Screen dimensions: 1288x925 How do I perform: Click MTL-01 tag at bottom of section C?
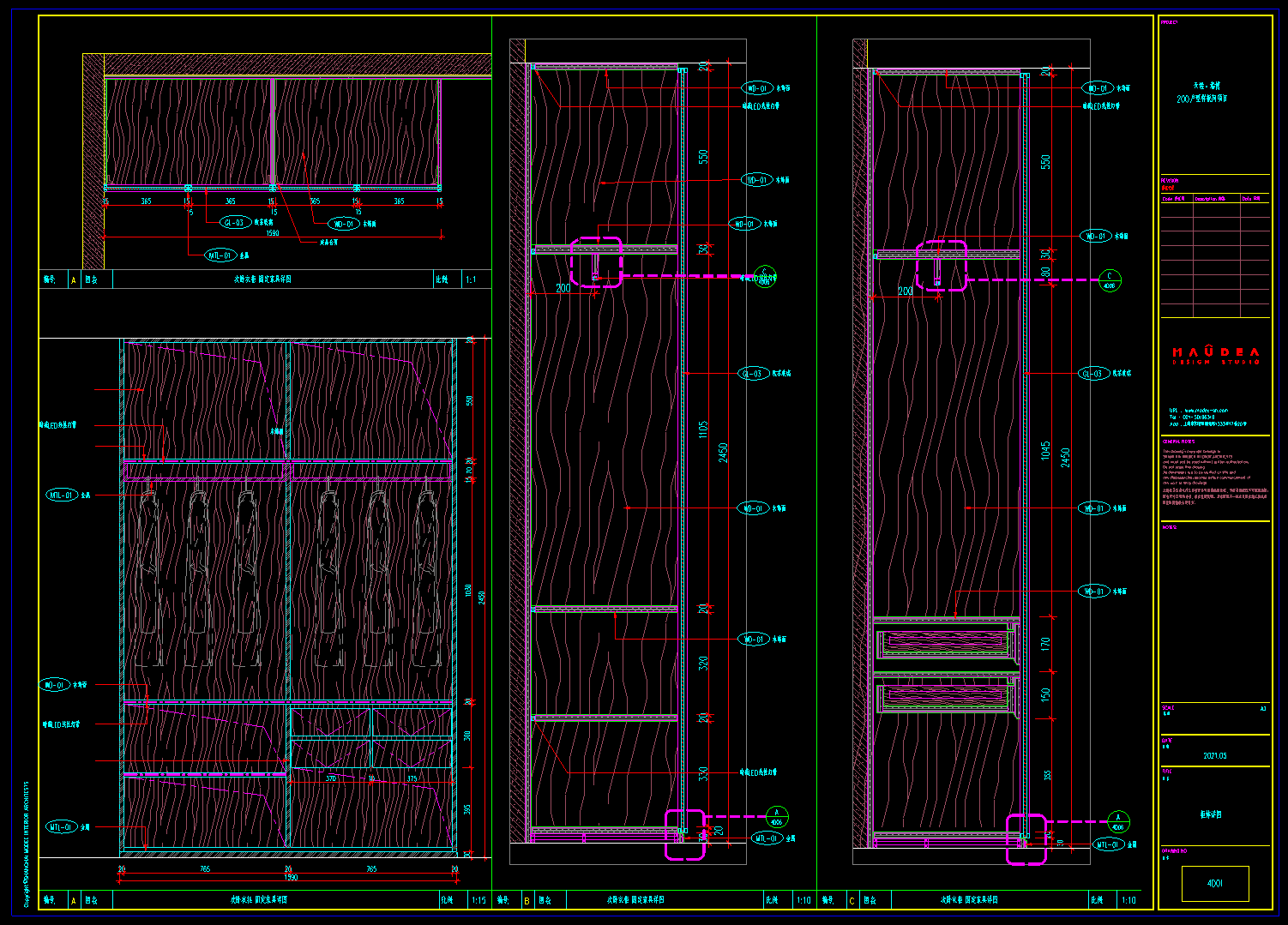point(1108,845)
